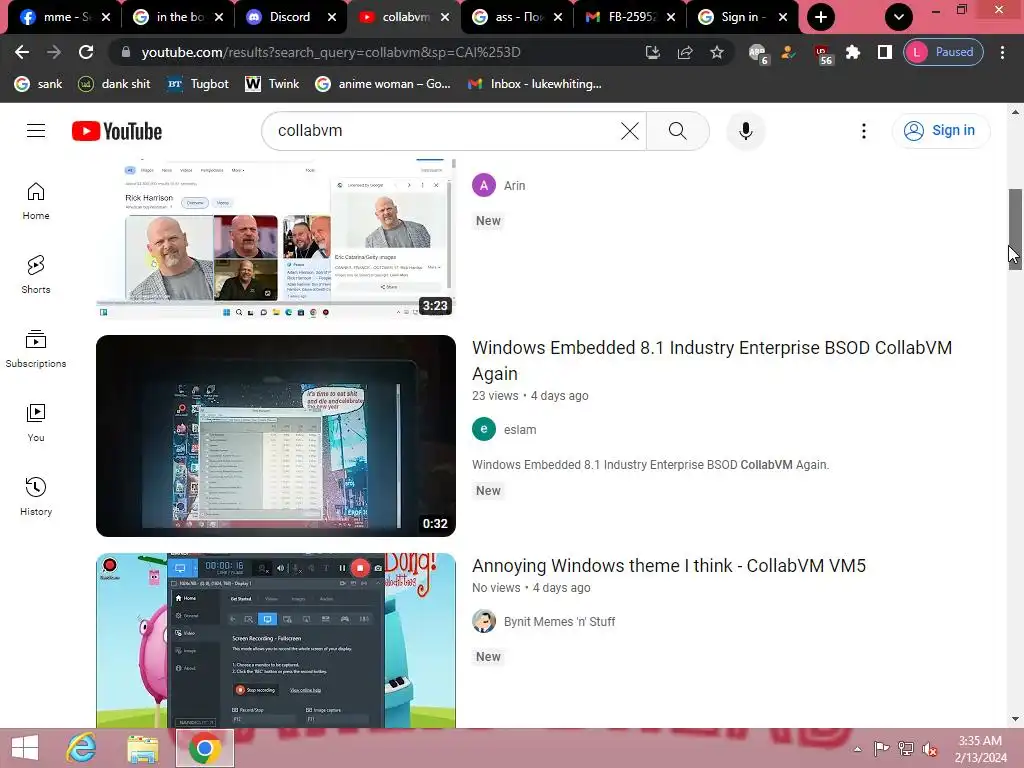This screenshot has width=1024, height=768.
Task: Open the Twink Wikipedia bookmark
Action: [x=272, y=84]
